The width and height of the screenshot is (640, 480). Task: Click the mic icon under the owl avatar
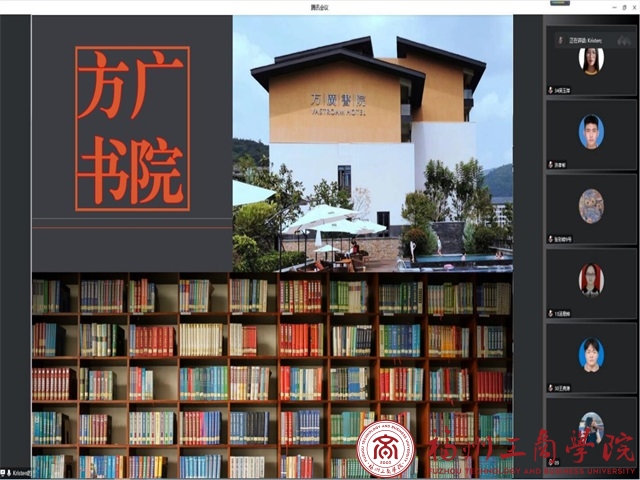pyautogui.click(x=551, y=239)
